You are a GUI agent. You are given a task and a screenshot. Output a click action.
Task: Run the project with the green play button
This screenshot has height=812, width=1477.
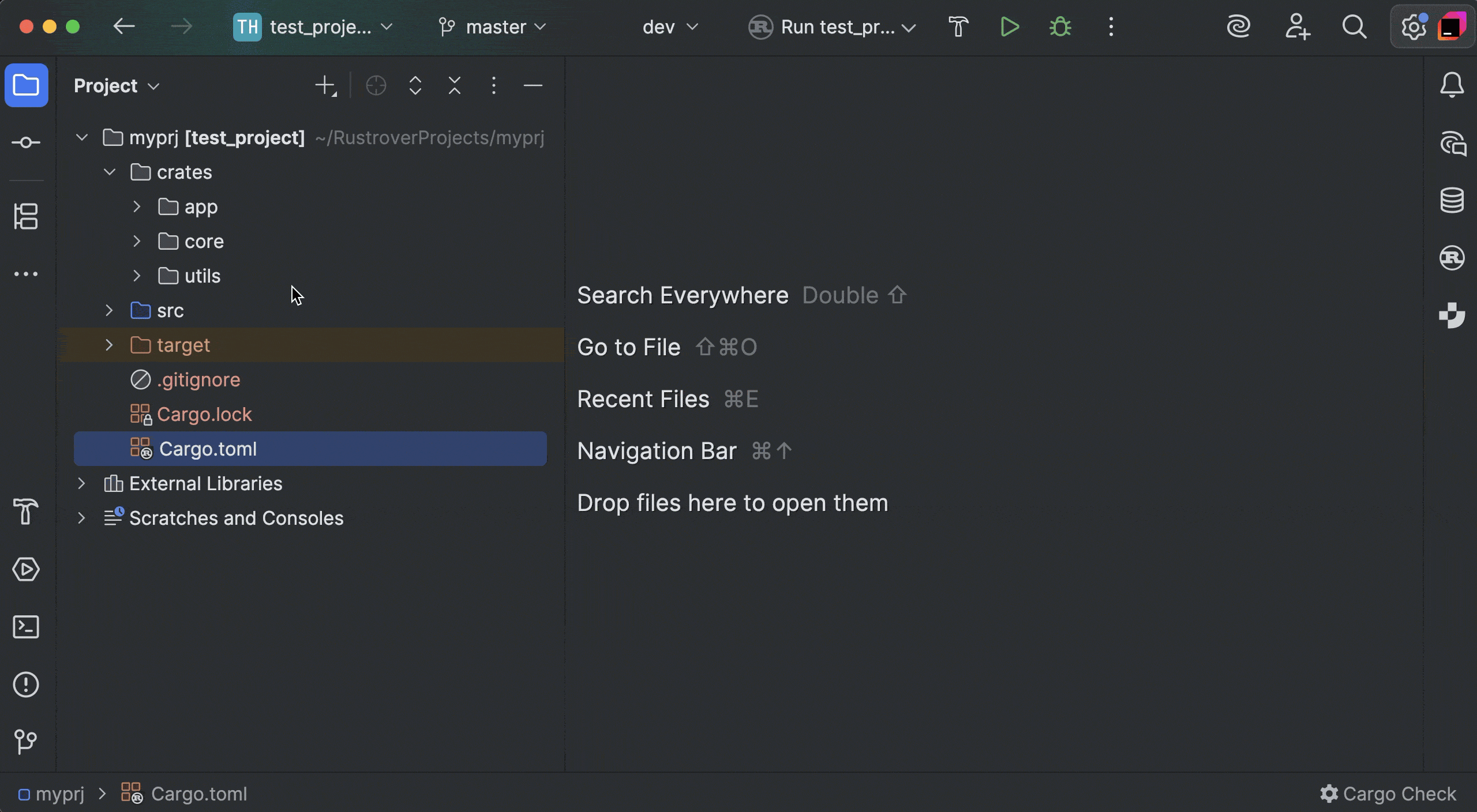[1009, 27]
